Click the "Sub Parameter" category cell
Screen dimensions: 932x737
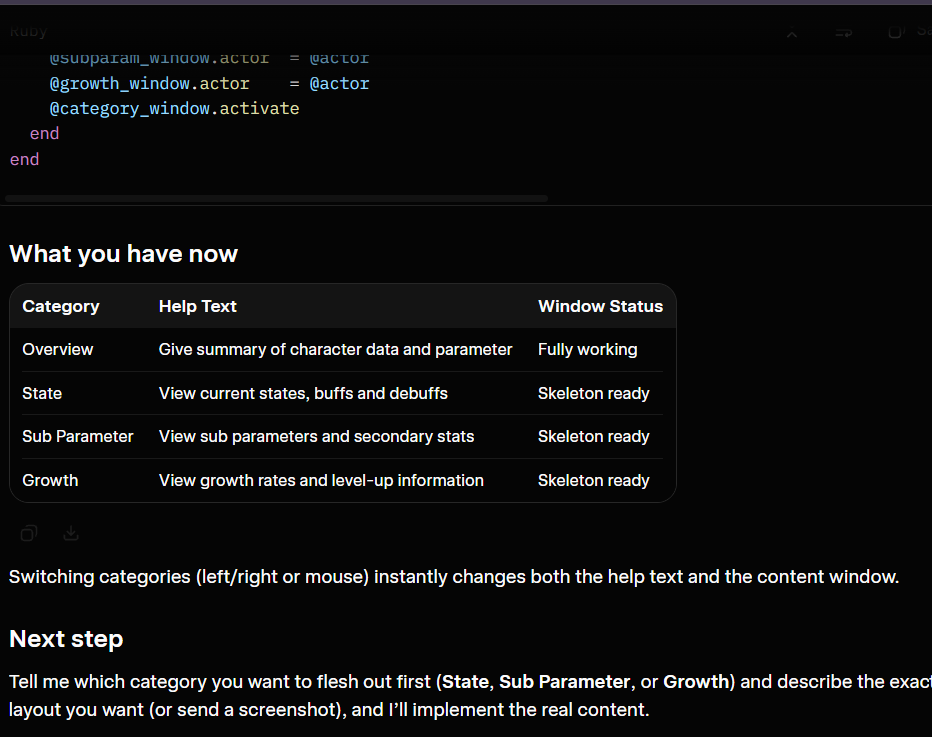78,436
